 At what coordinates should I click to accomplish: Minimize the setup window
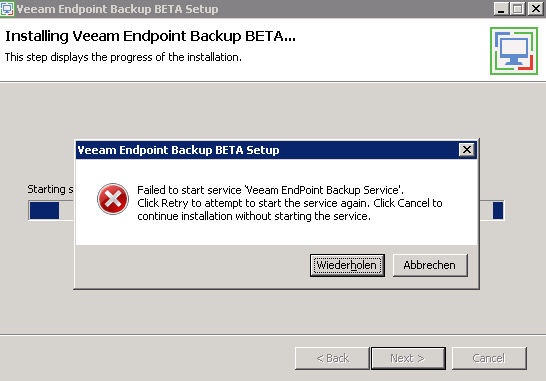[x=501, y=9]
